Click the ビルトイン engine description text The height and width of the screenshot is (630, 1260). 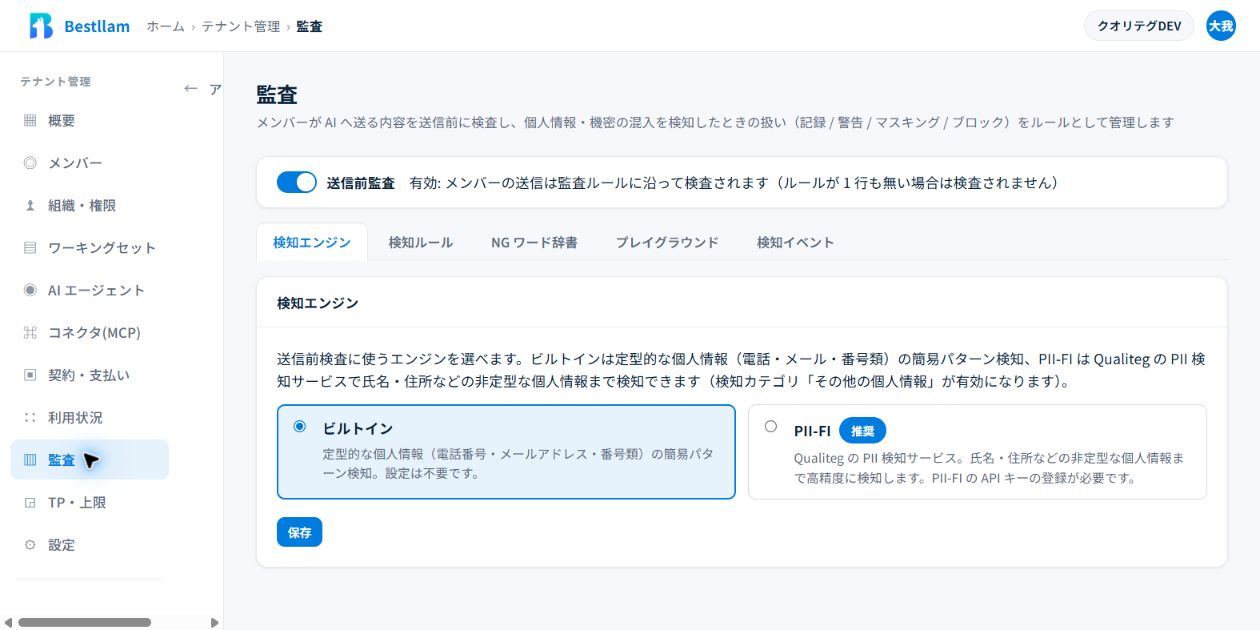(518, 463)
